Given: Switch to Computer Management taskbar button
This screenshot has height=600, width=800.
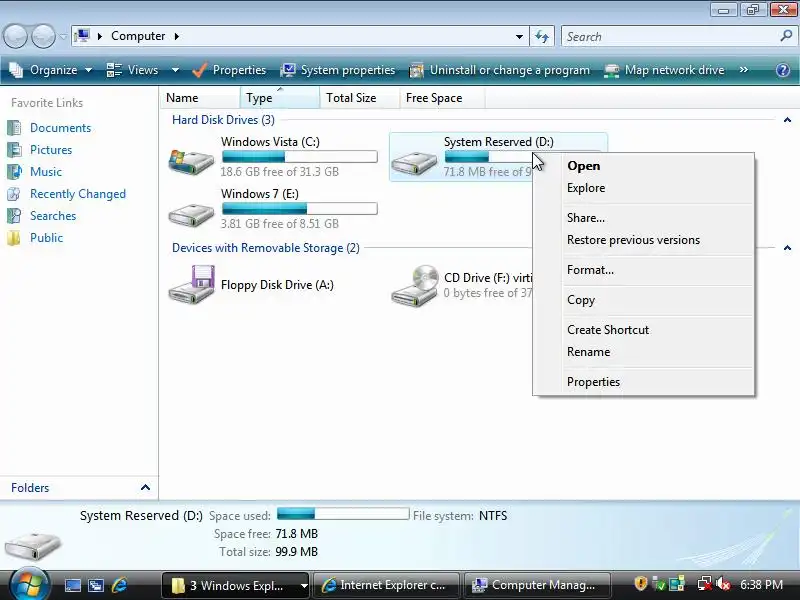Looking at the screenshot, I should tap(537, 585).
